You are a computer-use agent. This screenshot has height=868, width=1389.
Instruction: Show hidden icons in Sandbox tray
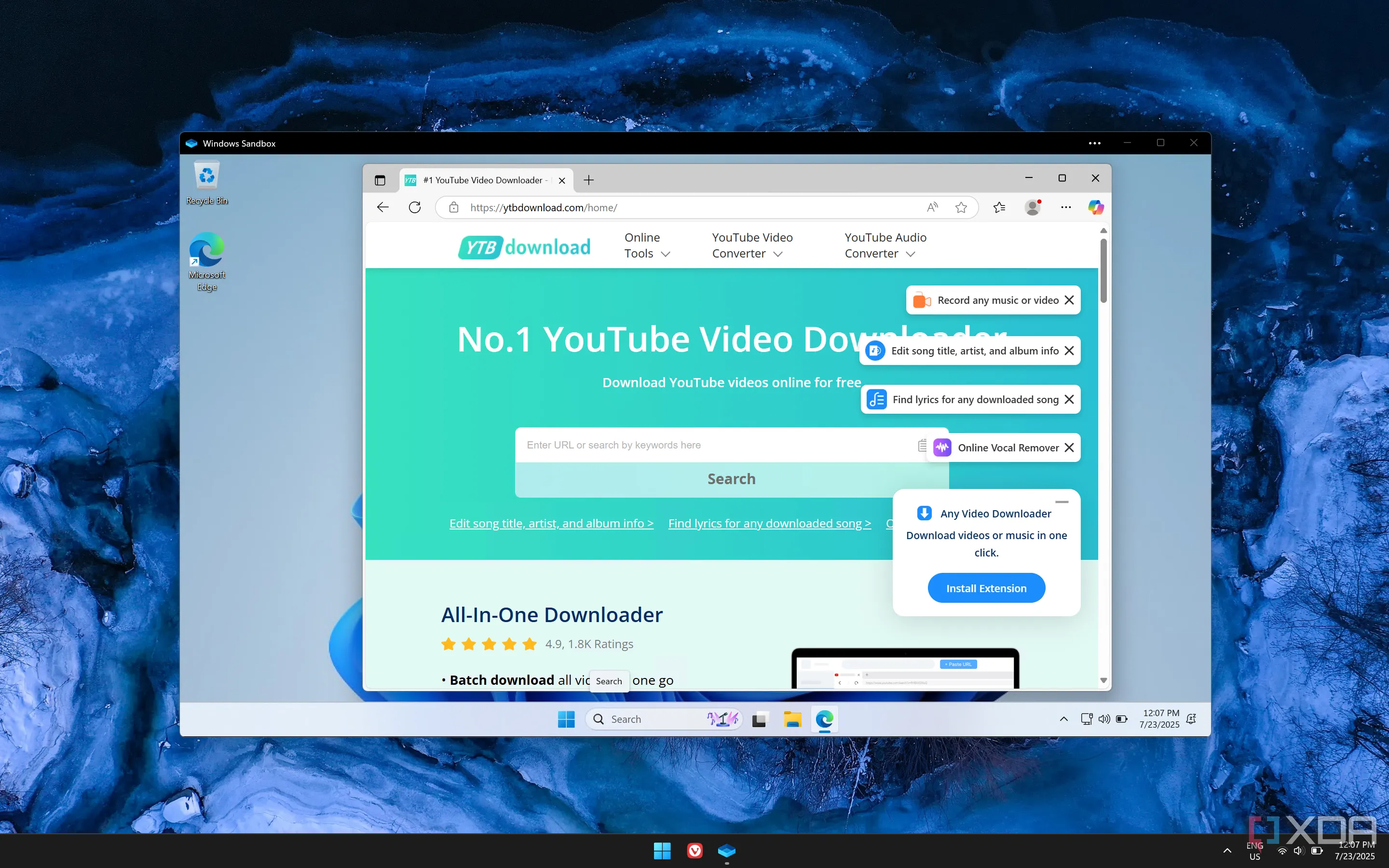[1063, 719]
